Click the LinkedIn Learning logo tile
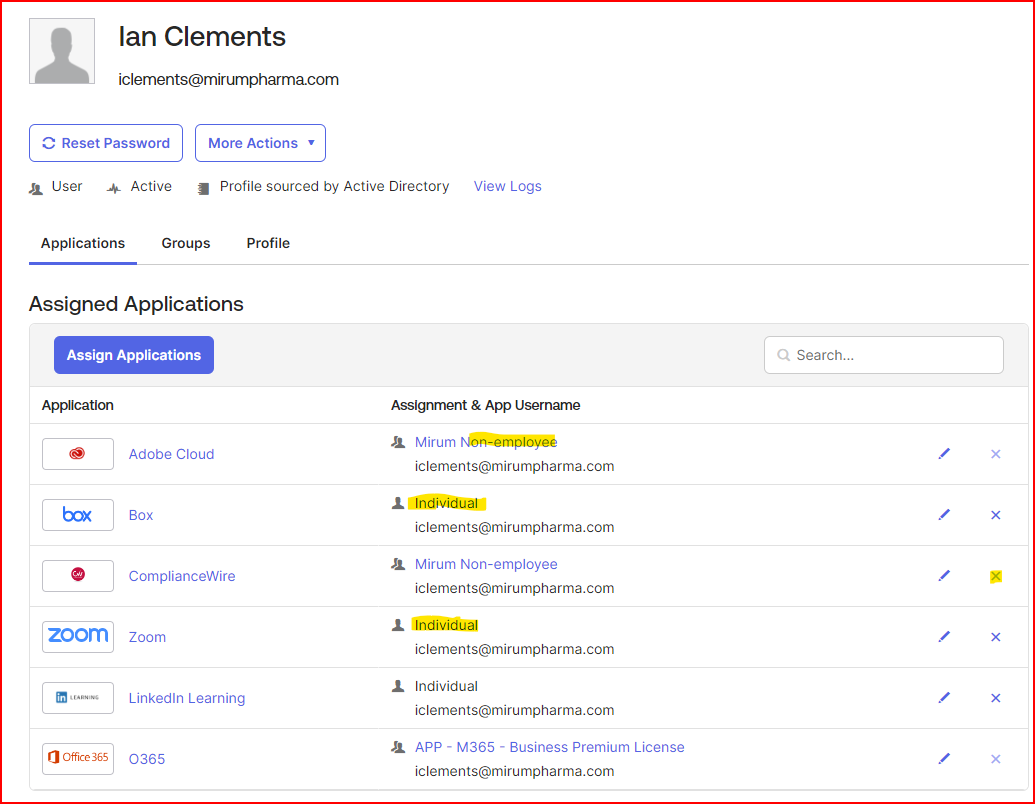1035x804 pixels. point(78,698)
